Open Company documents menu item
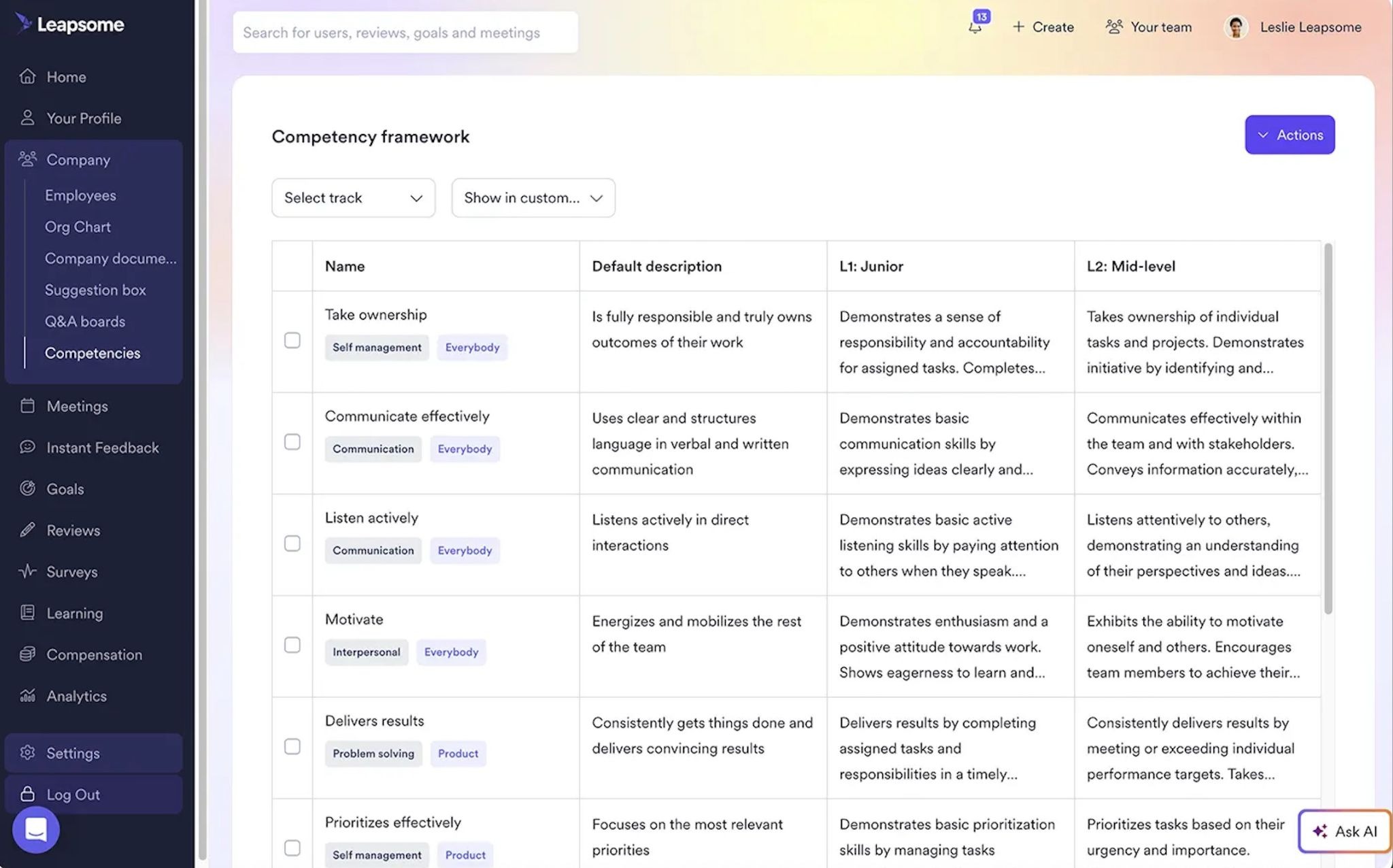 point(110,258)
